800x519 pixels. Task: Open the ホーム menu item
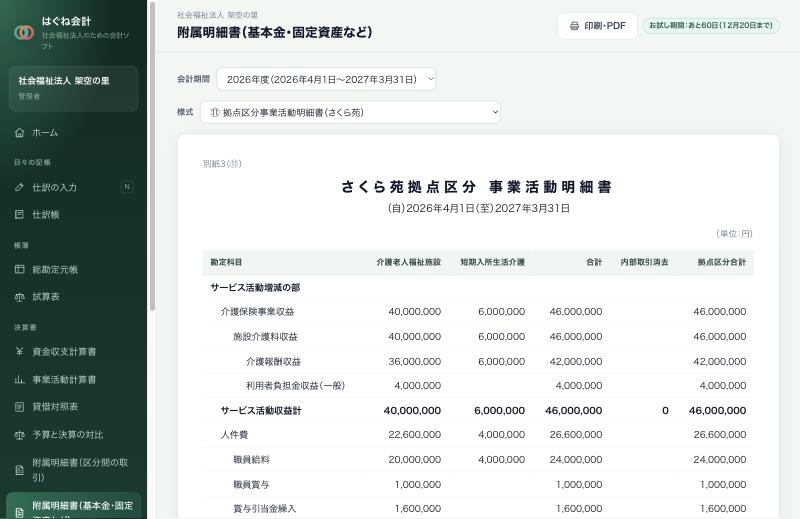73,133
